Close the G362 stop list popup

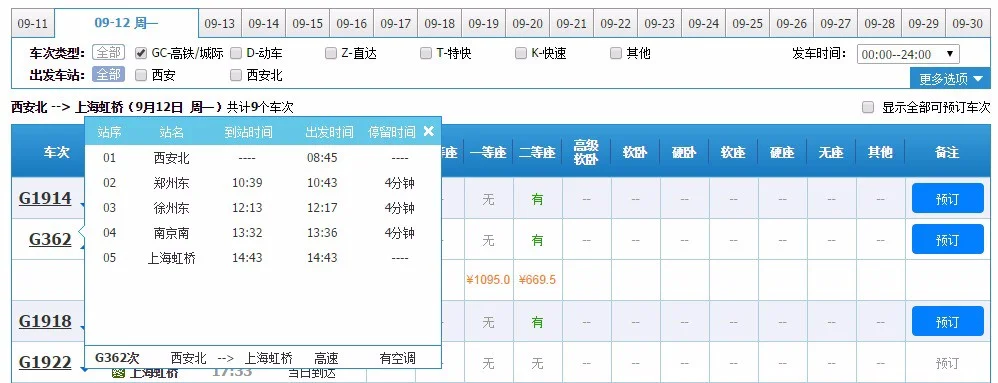[428, 131]
